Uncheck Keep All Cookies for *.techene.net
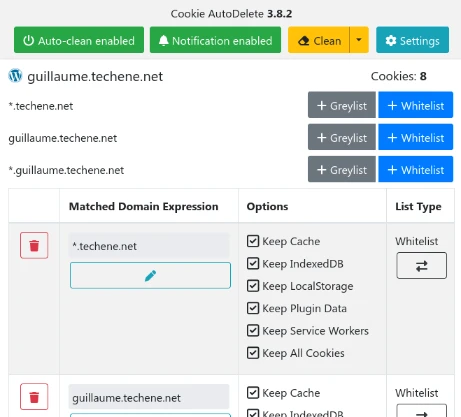Viewport: 461px width, 417px height. pyautogui.click(x=253, y=353)
